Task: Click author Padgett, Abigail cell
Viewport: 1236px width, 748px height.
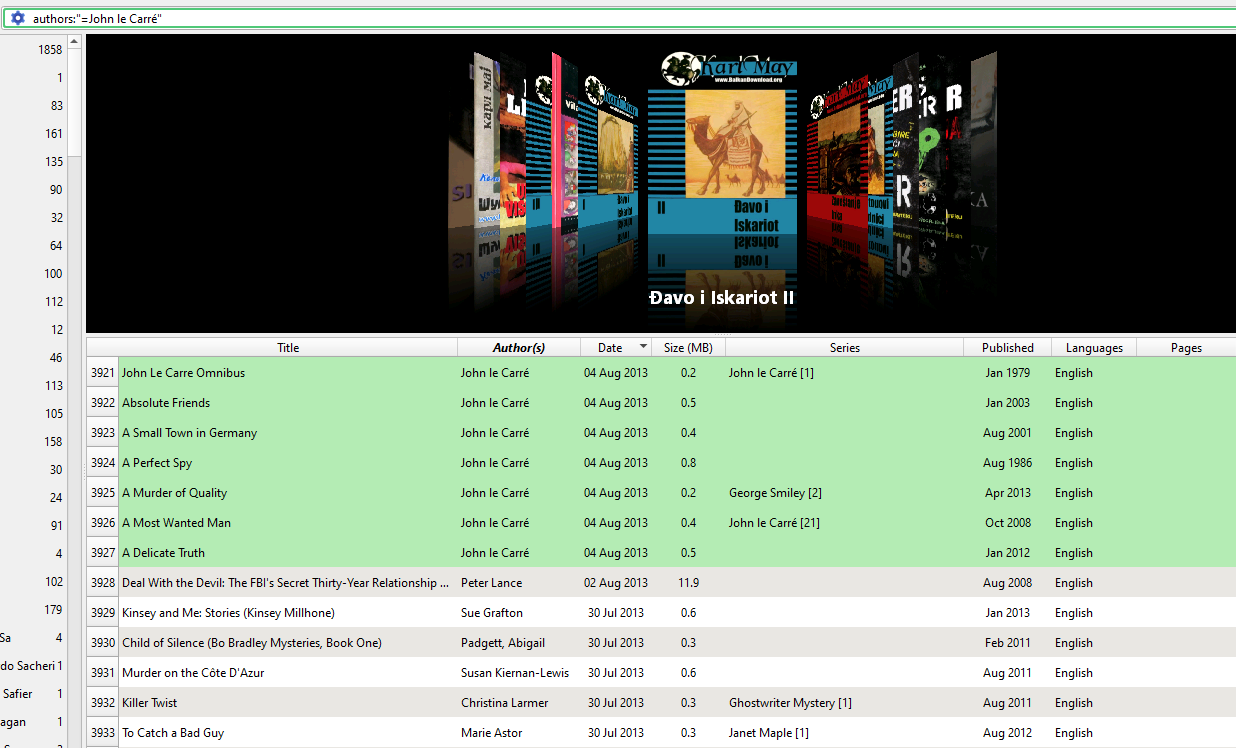Action: pyautogui.click(x=503, y=643)
